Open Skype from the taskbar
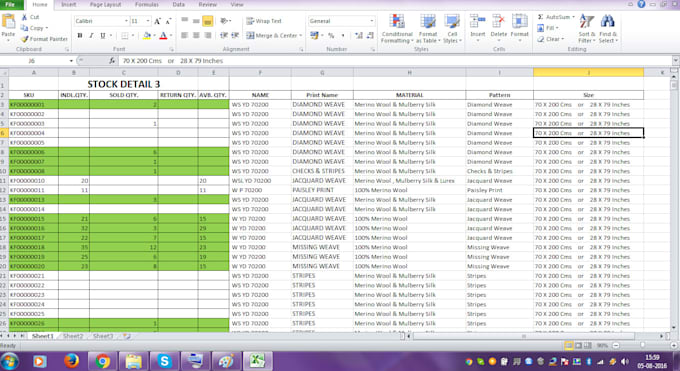680x371 pixels. [164, 361]
